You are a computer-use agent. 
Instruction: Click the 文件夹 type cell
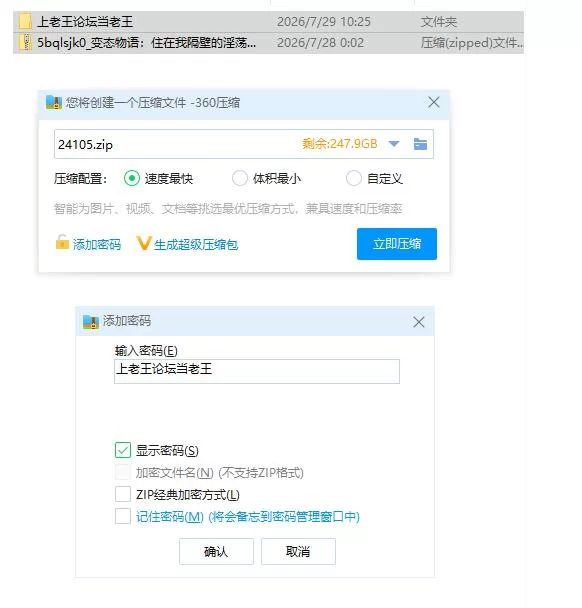point(439,21)
